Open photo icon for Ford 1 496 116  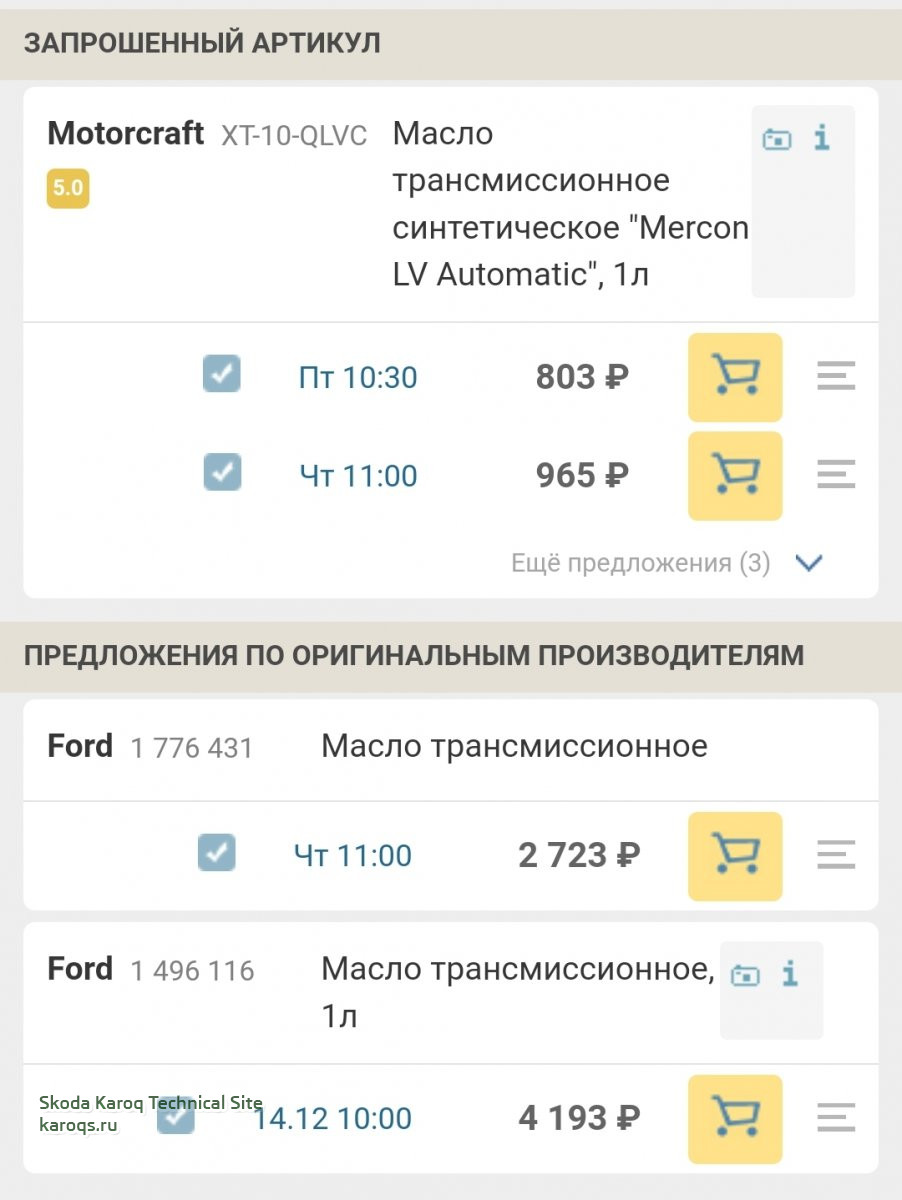coord(745,975)
